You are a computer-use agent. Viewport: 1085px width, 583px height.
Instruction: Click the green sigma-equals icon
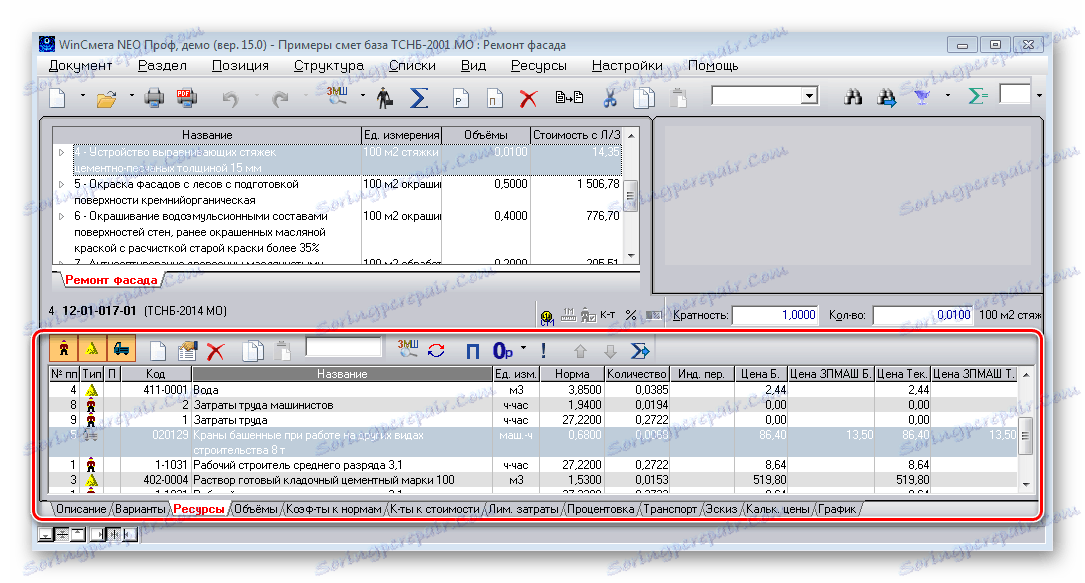[x=977, y=96]
